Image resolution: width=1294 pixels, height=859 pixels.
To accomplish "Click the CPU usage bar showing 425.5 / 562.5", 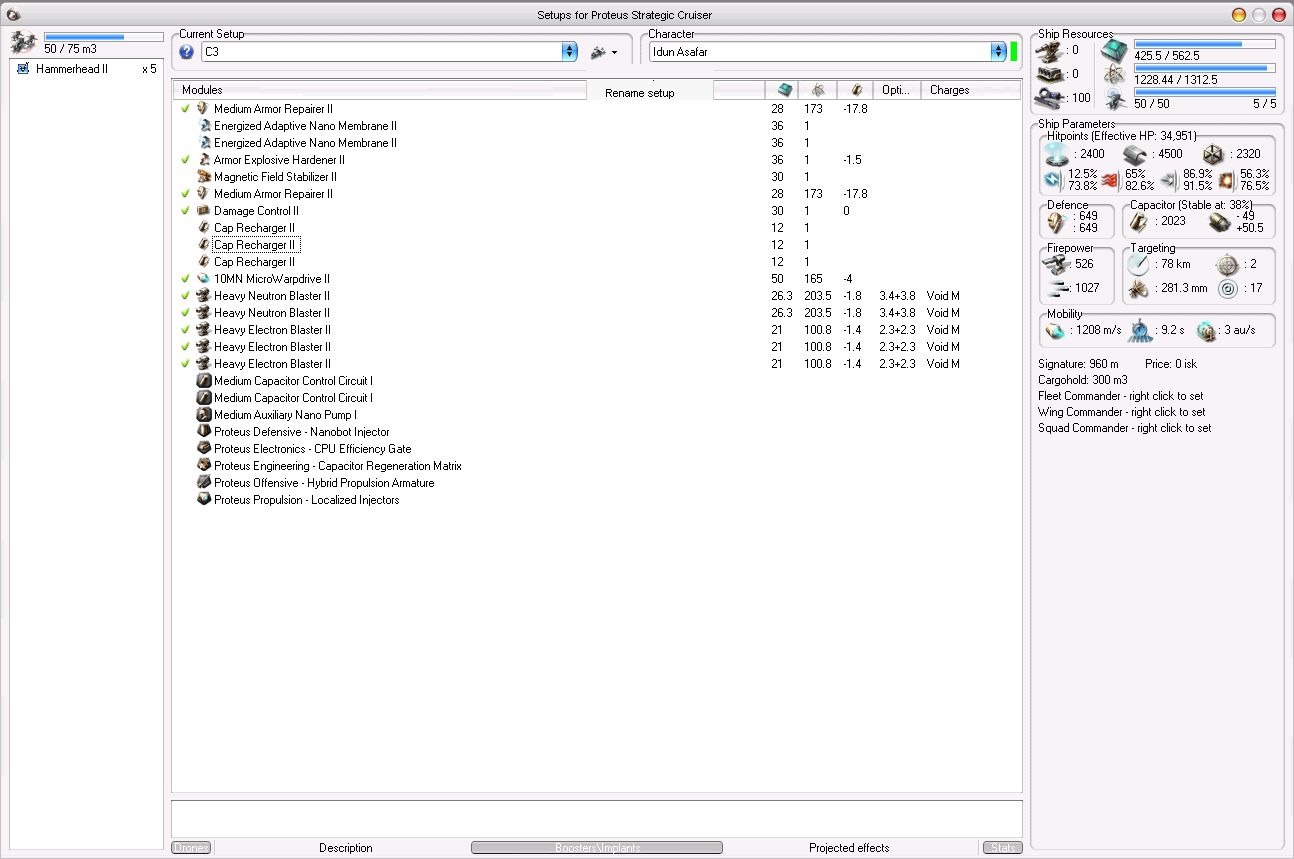I will click(x=1205, y=44).
